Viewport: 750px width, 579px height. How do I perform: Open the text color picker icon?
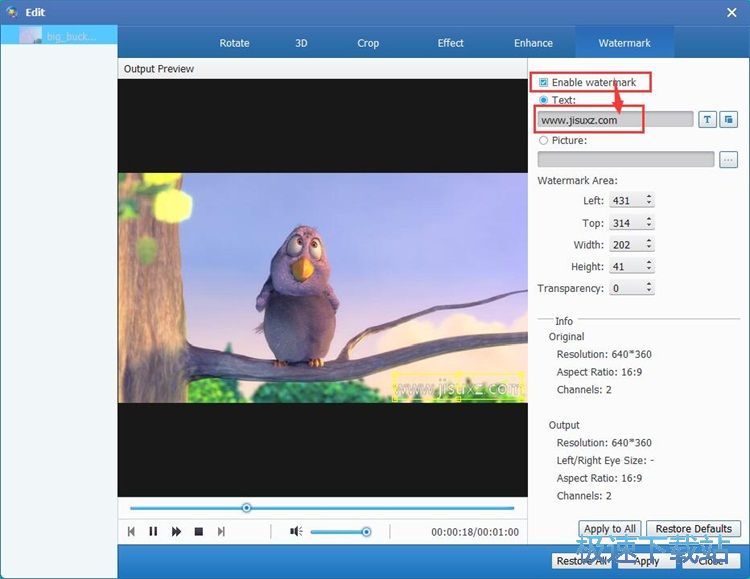click(x=728, y=119)
